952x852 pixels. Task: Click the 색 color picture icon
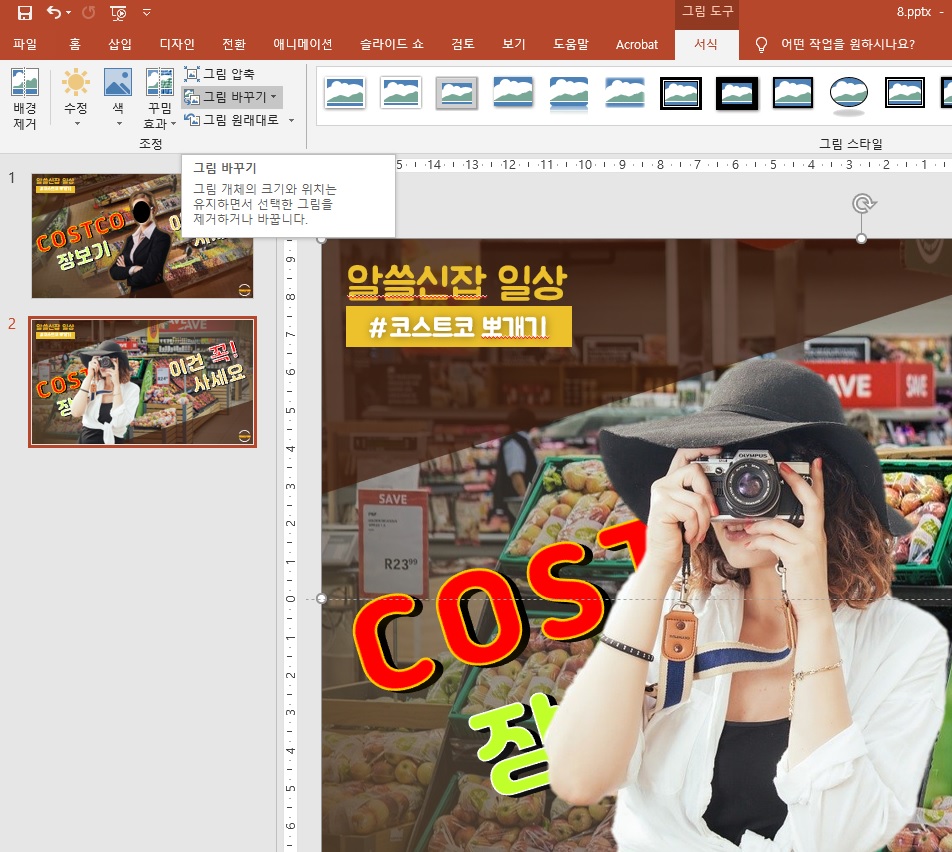coord(118,83)
